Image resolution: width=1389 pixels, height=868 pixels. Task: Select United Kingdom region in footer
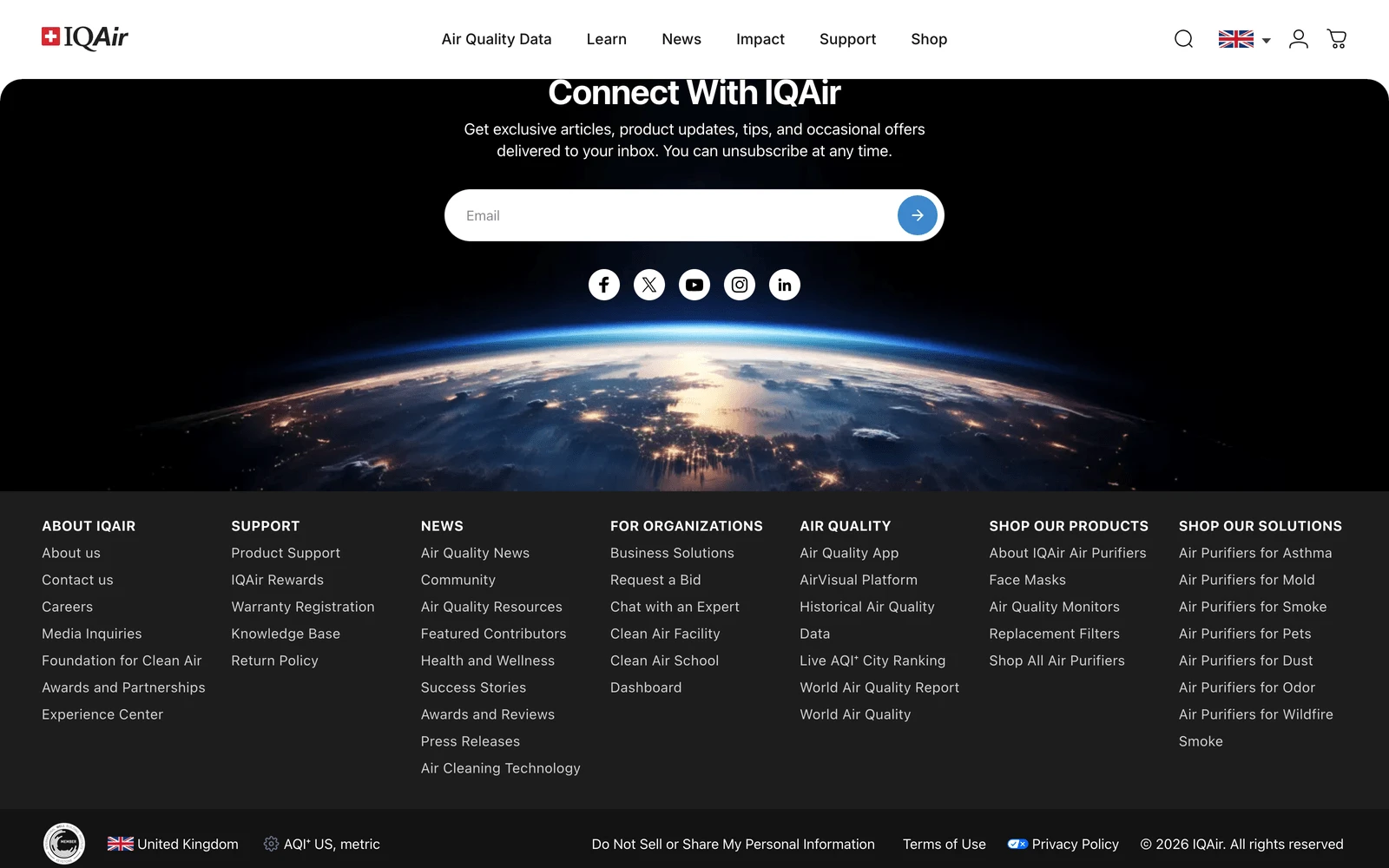click(173, 844)
